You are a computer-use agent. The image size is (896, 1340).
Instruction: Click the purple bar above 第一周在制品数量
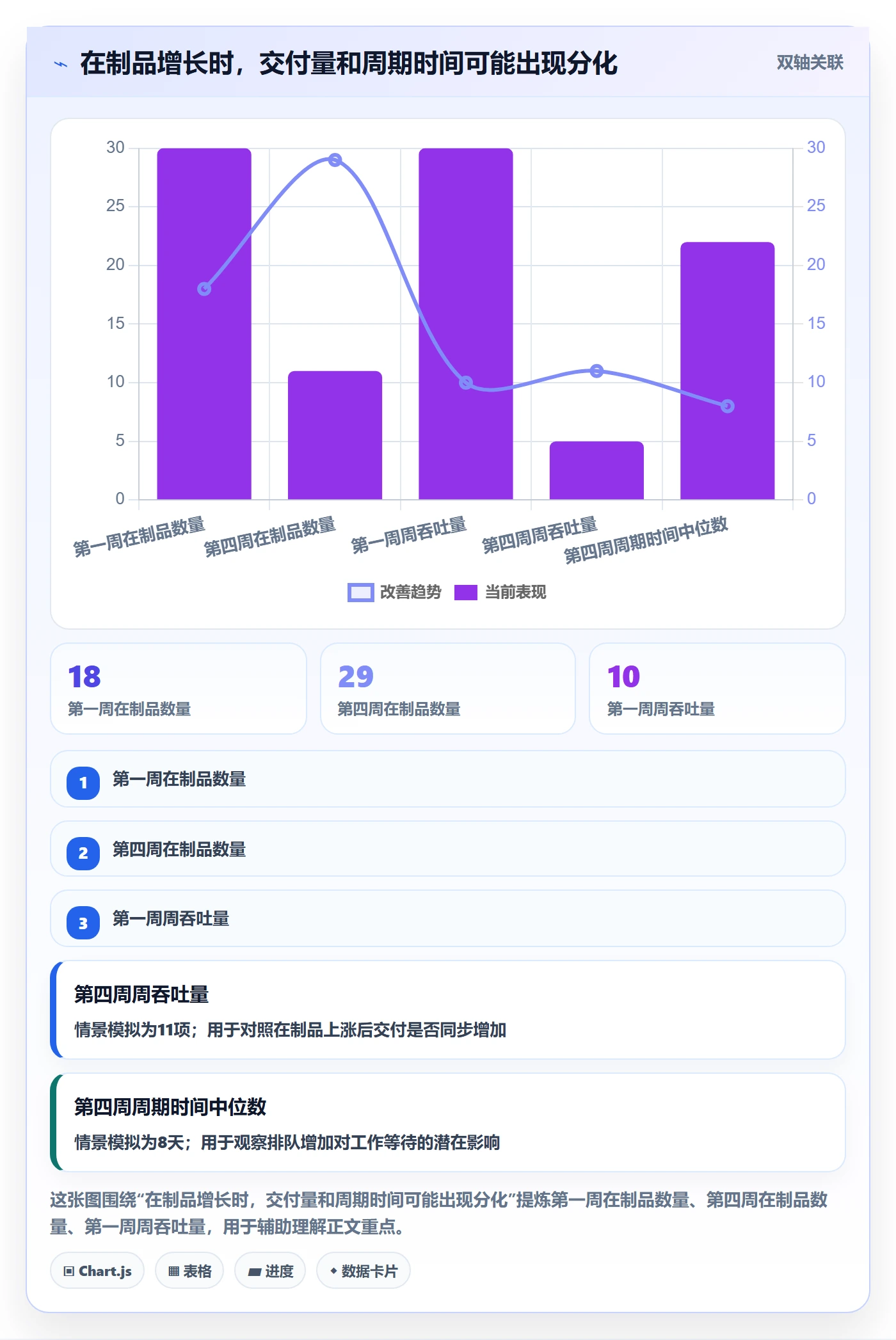(x=204, y=324)
